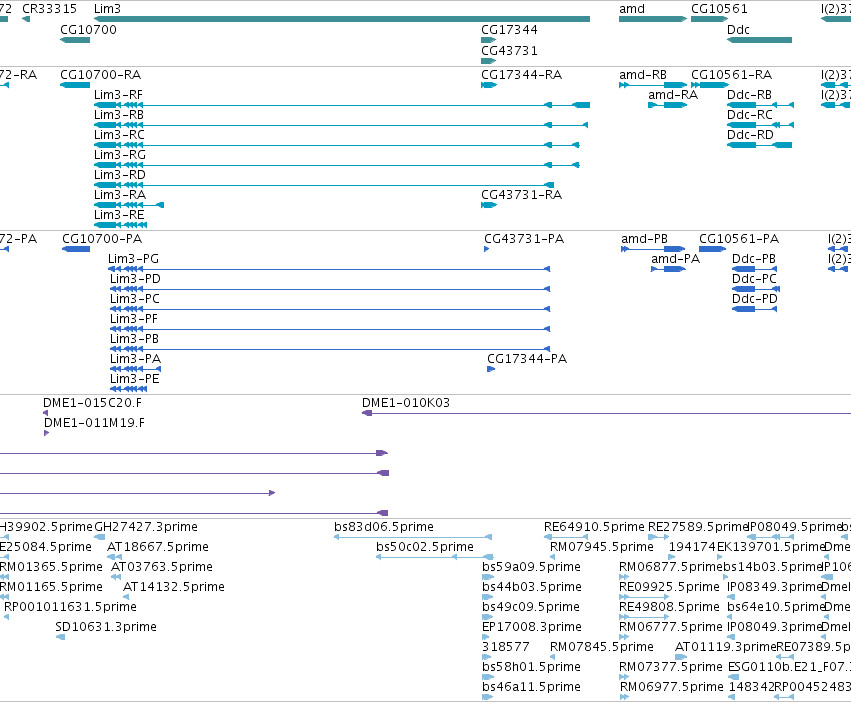Click the RP001011631.5prime EST marker
The height and width of the screenshot is (702, 851).
point(7,617)
